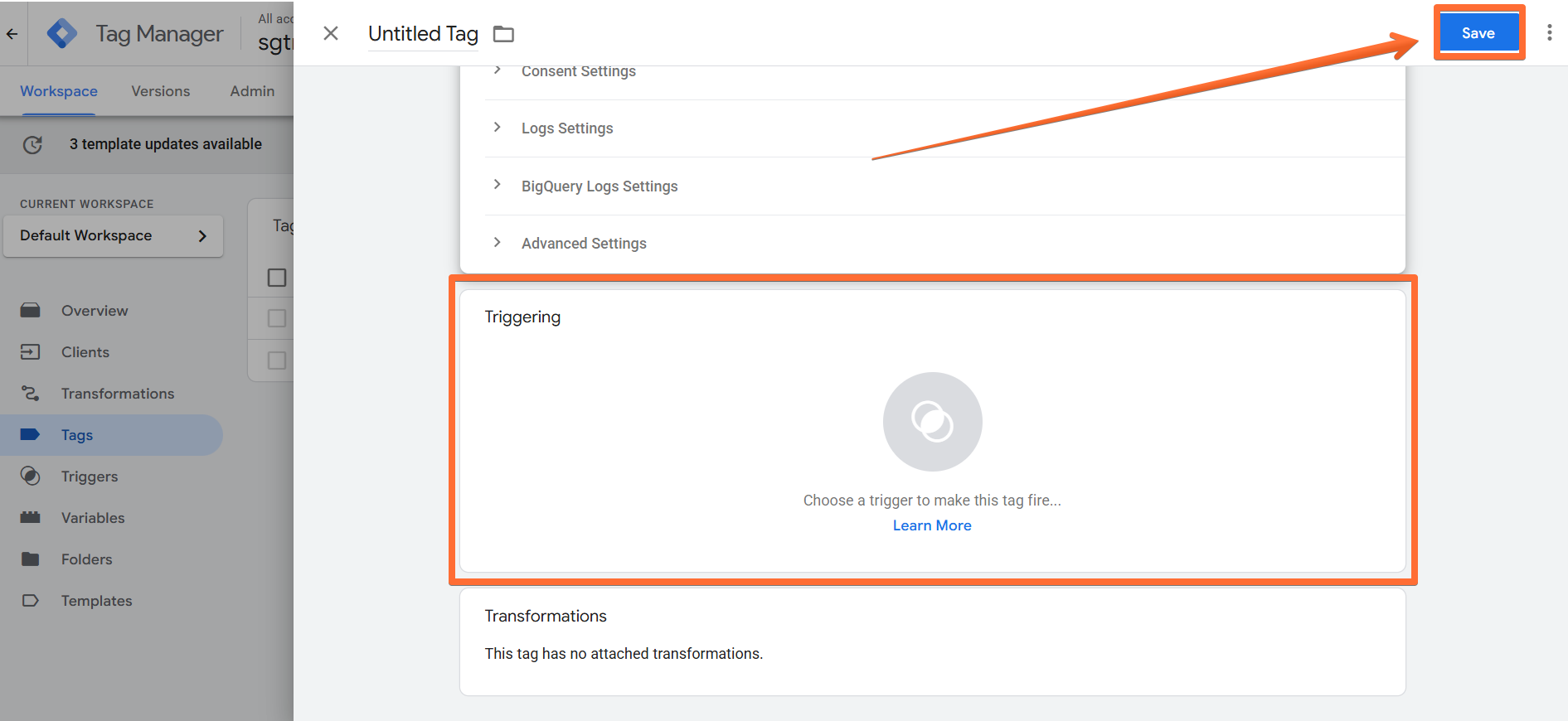This screenshot has width=1568, height=721.
Task: Expand the Advanced Settings chevron
Action: tap(497, 243)
